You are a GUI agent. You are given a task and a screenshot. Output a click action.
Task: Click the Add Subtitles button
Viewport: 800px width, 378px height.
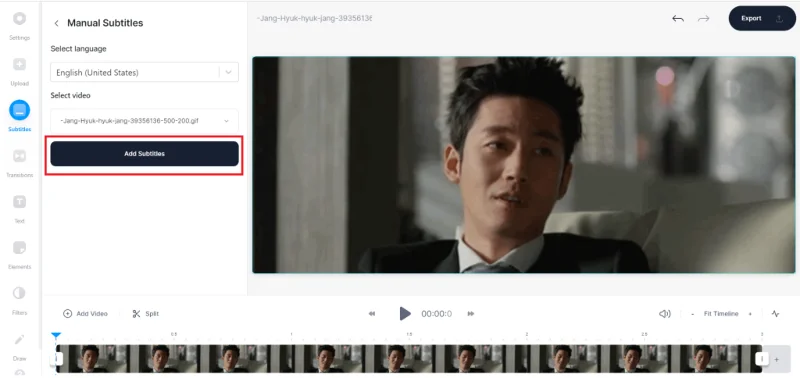point(144,154)
